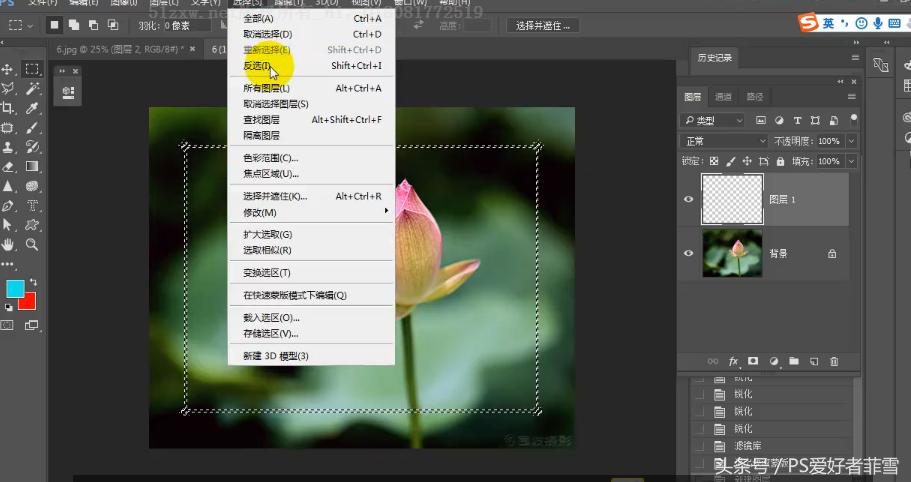Create a new group folder icon
The height and width of the screenshot is (482, 911).
(x=794, y=361)
